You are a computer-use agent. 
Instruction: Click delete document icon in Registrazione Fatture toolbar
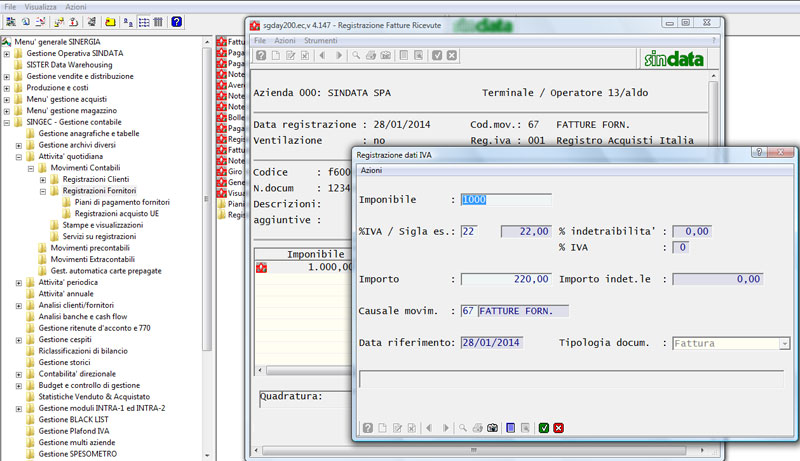(305, 56)
